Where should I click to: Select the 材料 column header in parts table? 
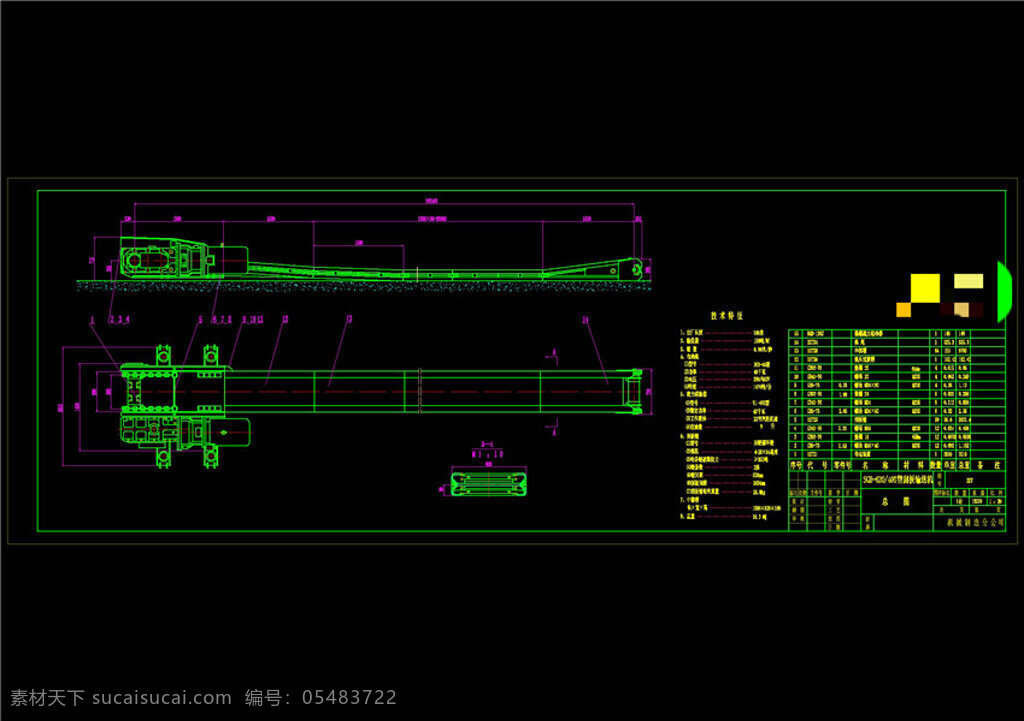pyautogui.click(x=914, y=466)
